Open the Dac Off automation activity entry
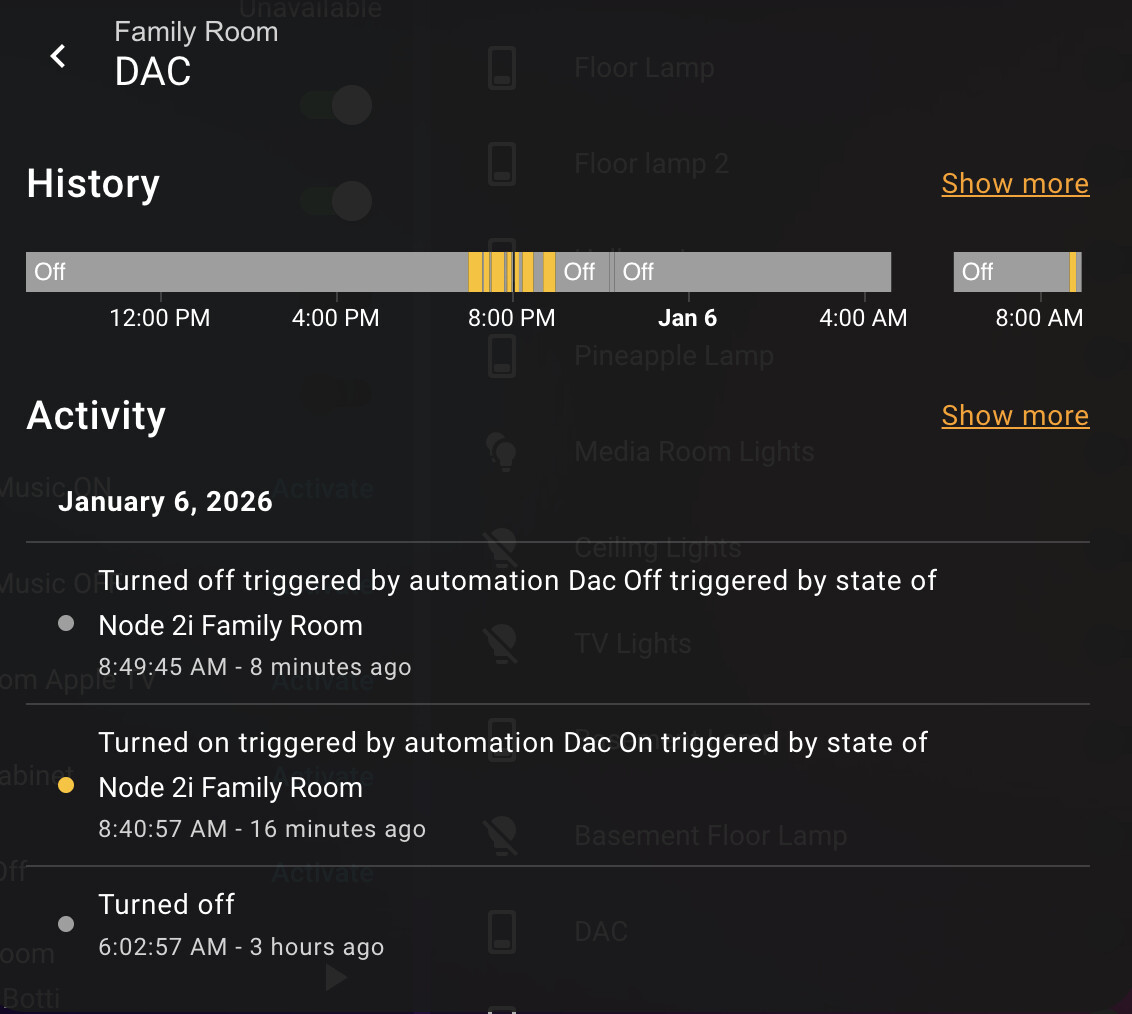The height and width of the screenshot is (1014, 1132). coord(517,603)
